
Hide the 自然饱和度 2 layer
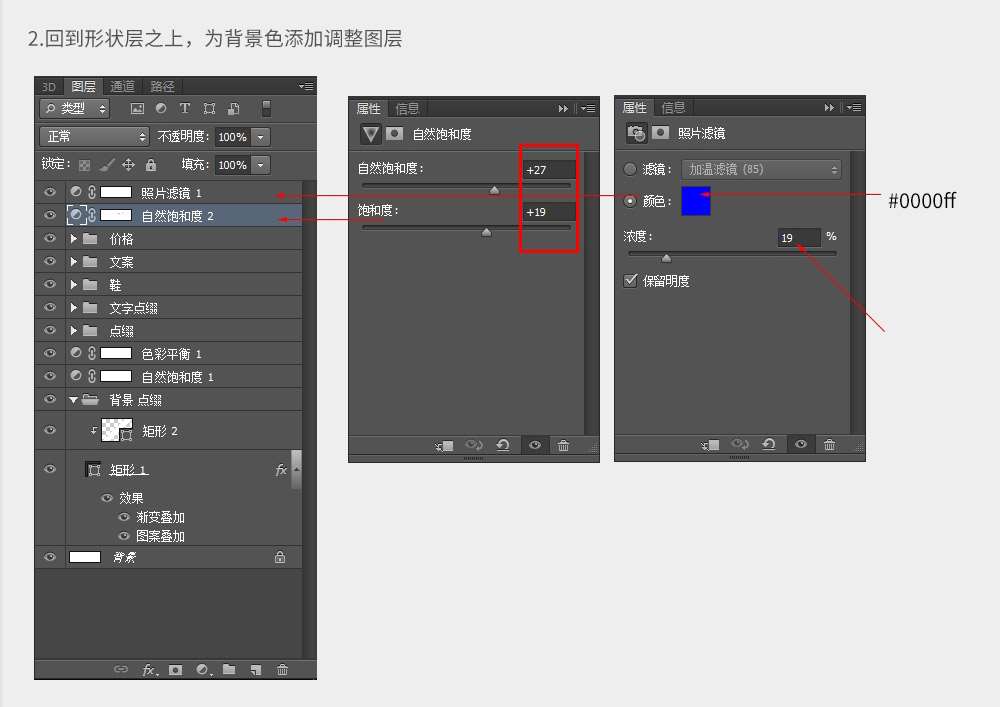[x=50, y=215]
